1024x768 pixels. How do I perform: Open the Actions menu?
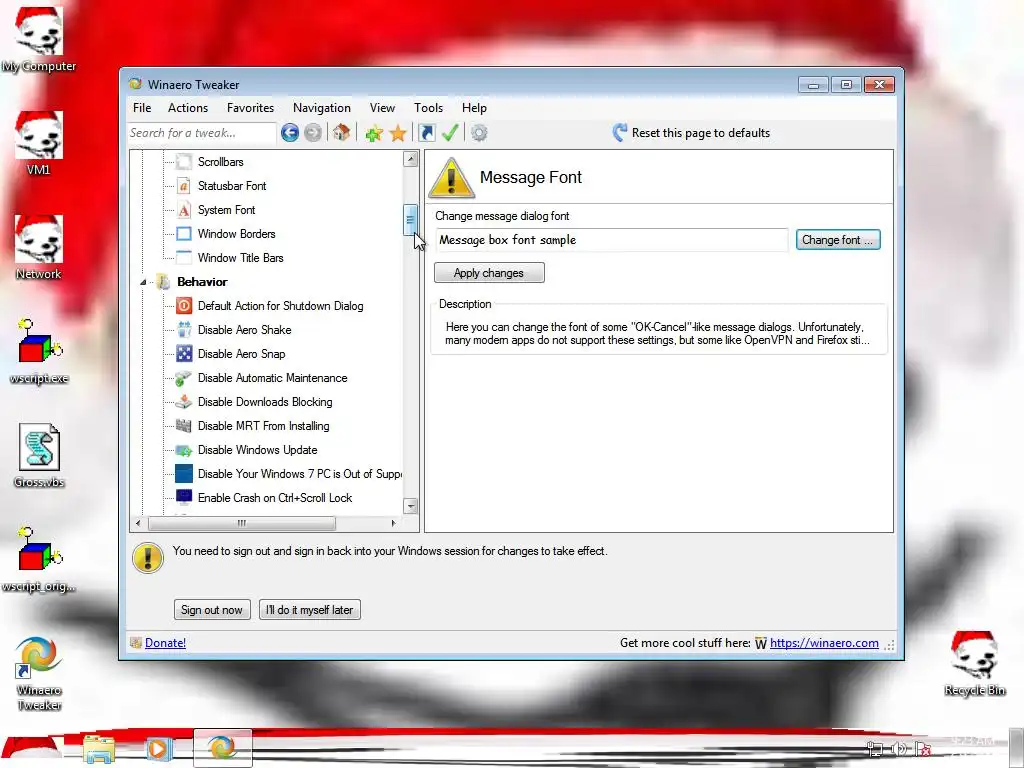(x=188, y=108)
